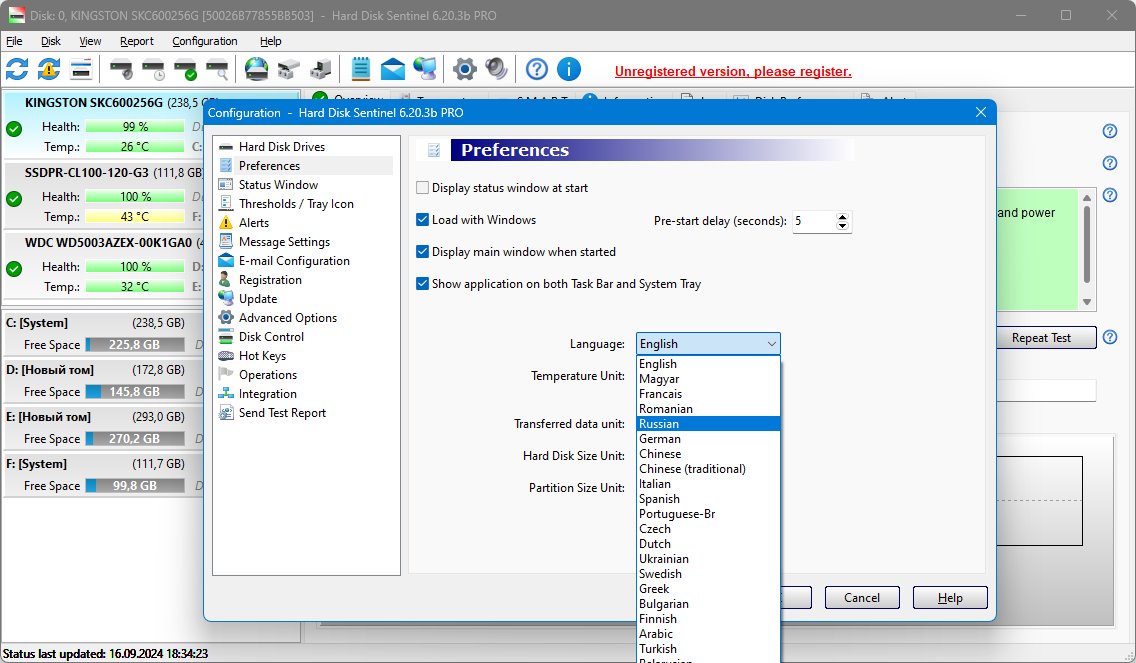Screen dimensions: 1136x663
Task: Uncheck Load with Windows
Action: (423, 220)
